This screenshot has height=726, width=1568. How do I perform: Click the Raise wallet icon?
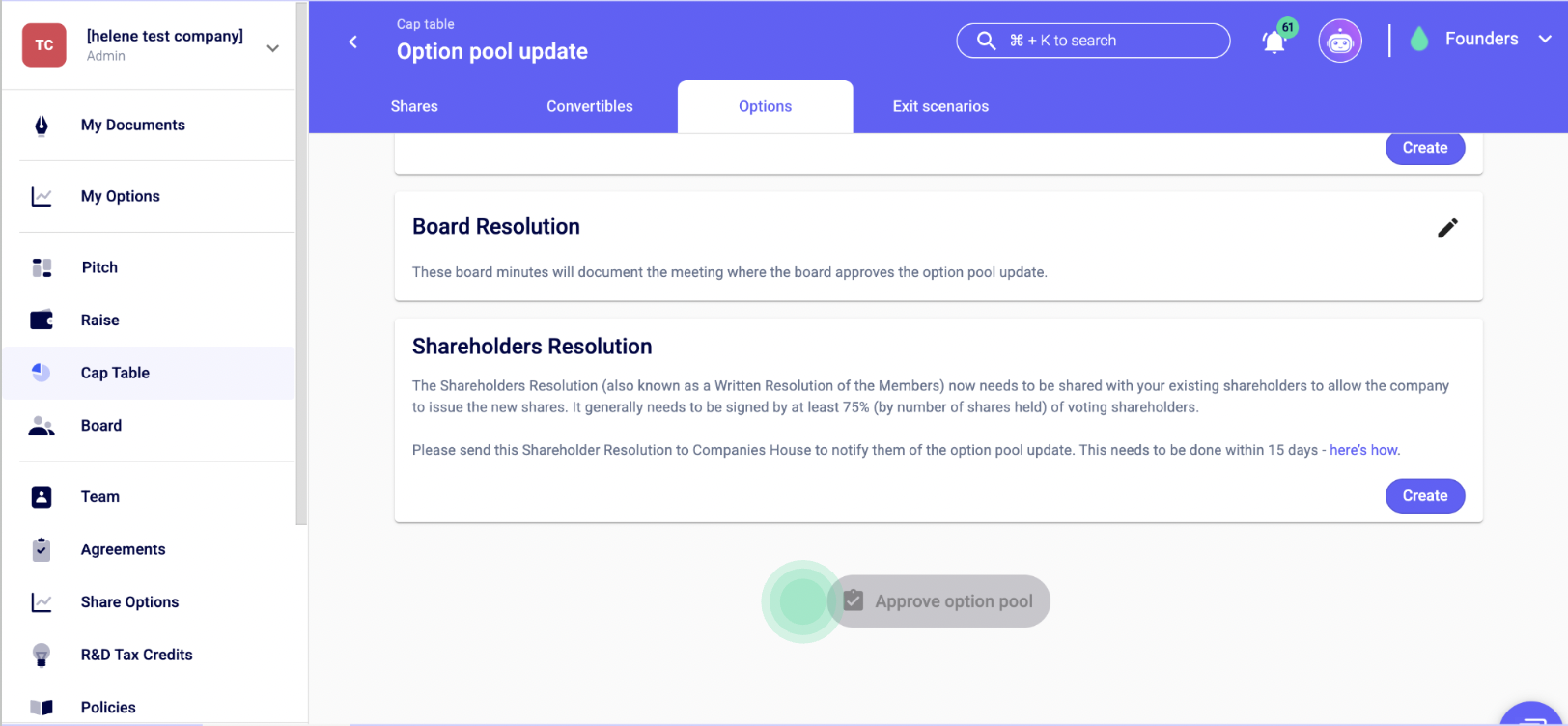[42, 321]
